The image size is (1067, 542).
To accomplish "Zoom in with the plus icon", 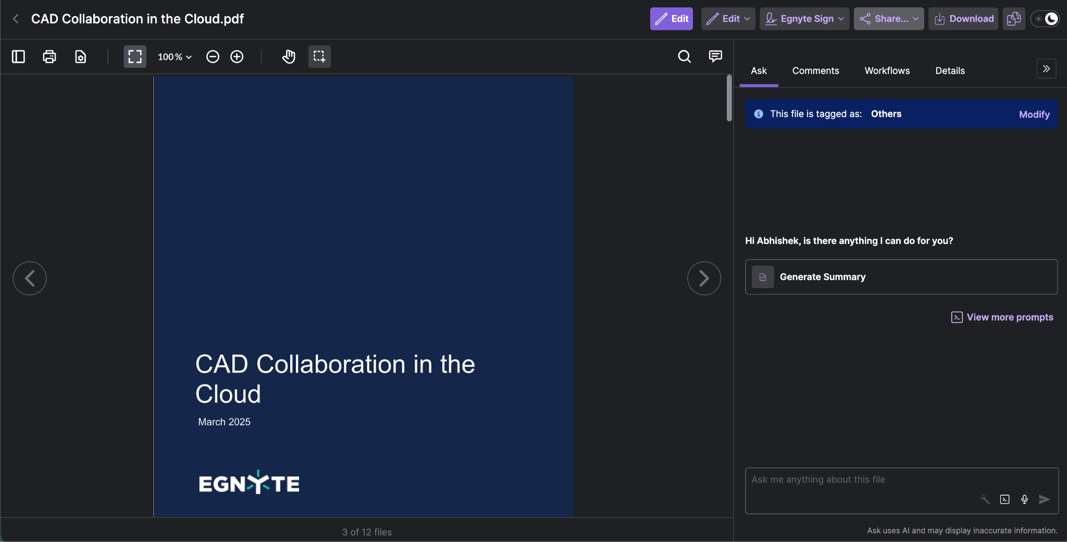I will [x=237, y=57].
